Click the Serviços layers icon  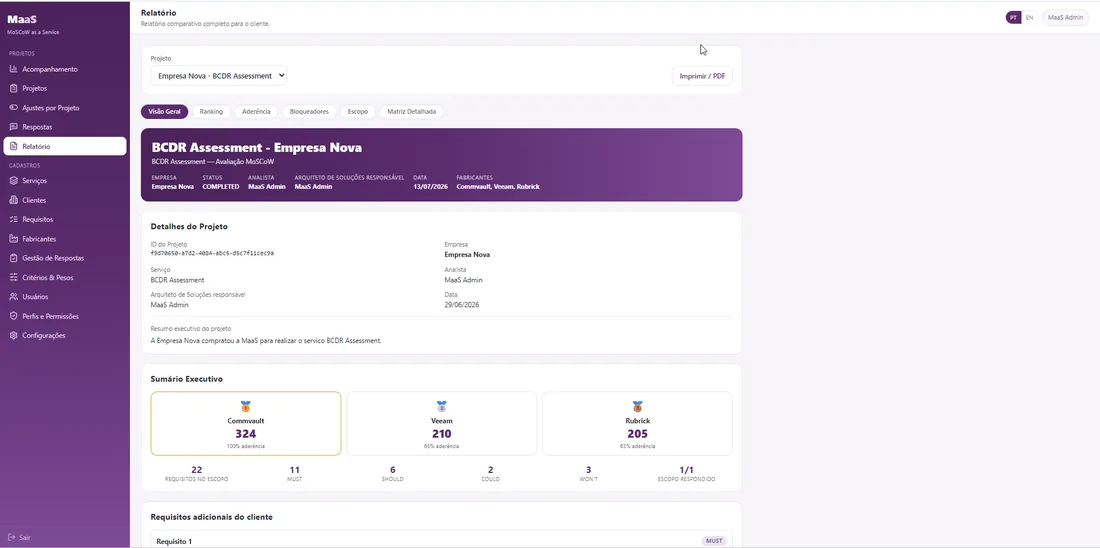[x=13, y=180]
